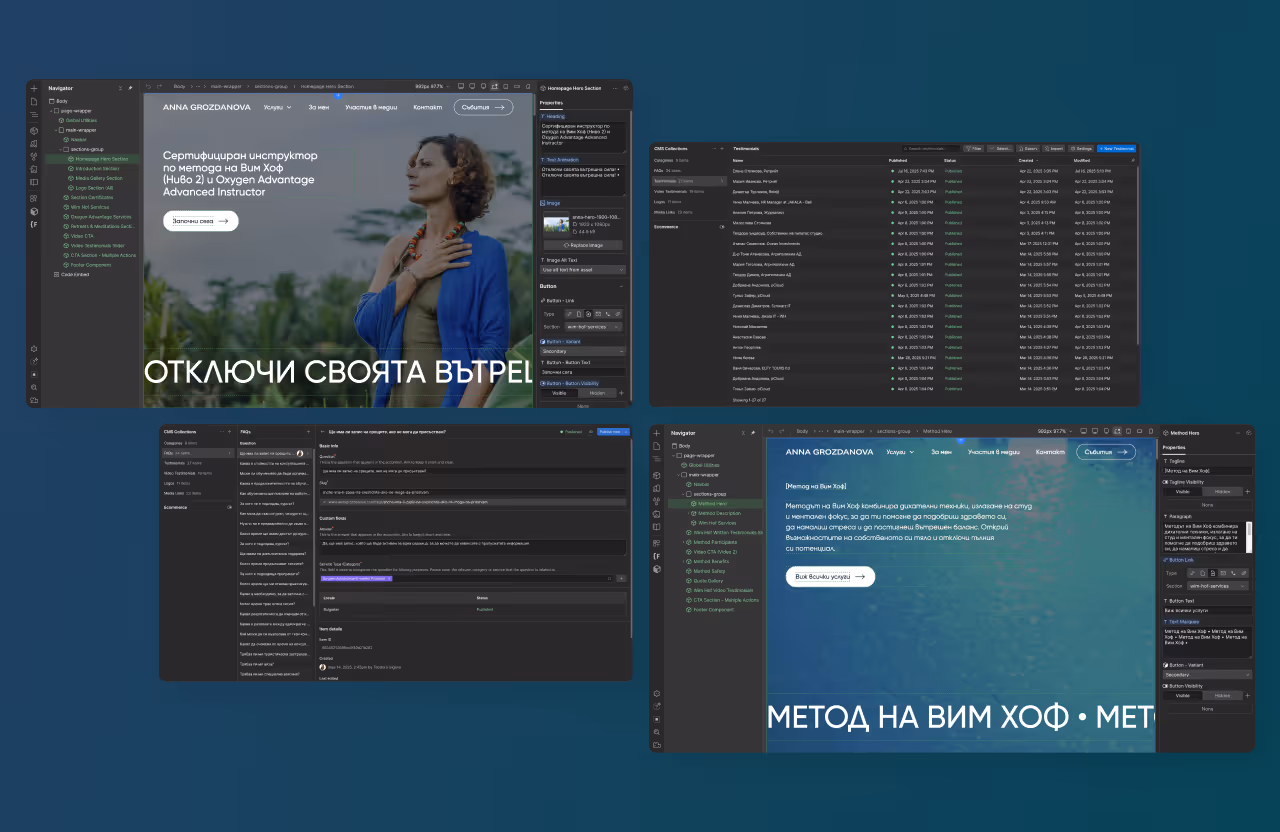The image size is (1280, 832).
Task: Open the search magnifier in Homepage Hero designer sidebar
Action: [34, 386]
